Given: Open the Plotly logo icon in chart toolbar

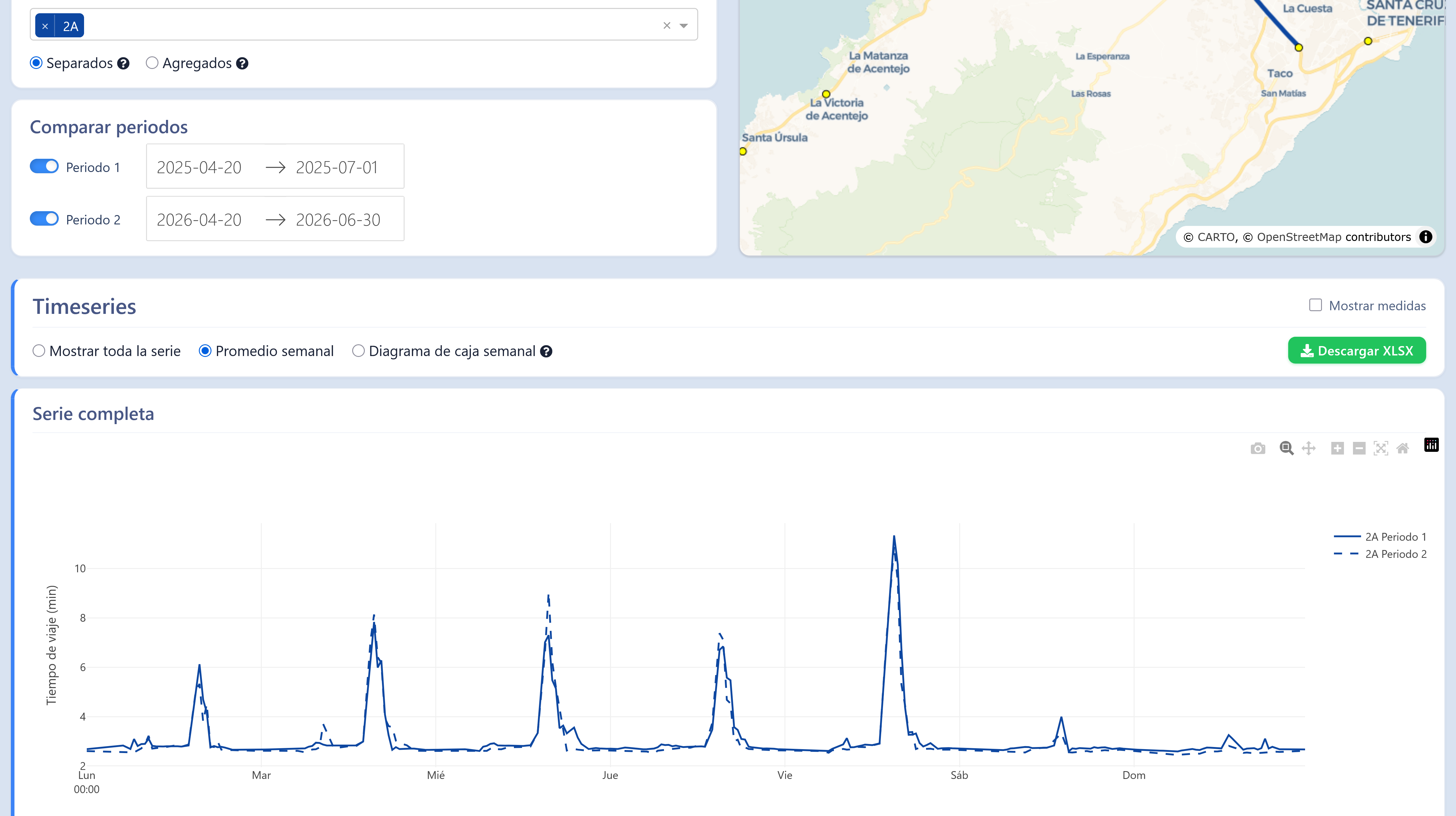Looking at the screenshot, I should point(1432,445).
